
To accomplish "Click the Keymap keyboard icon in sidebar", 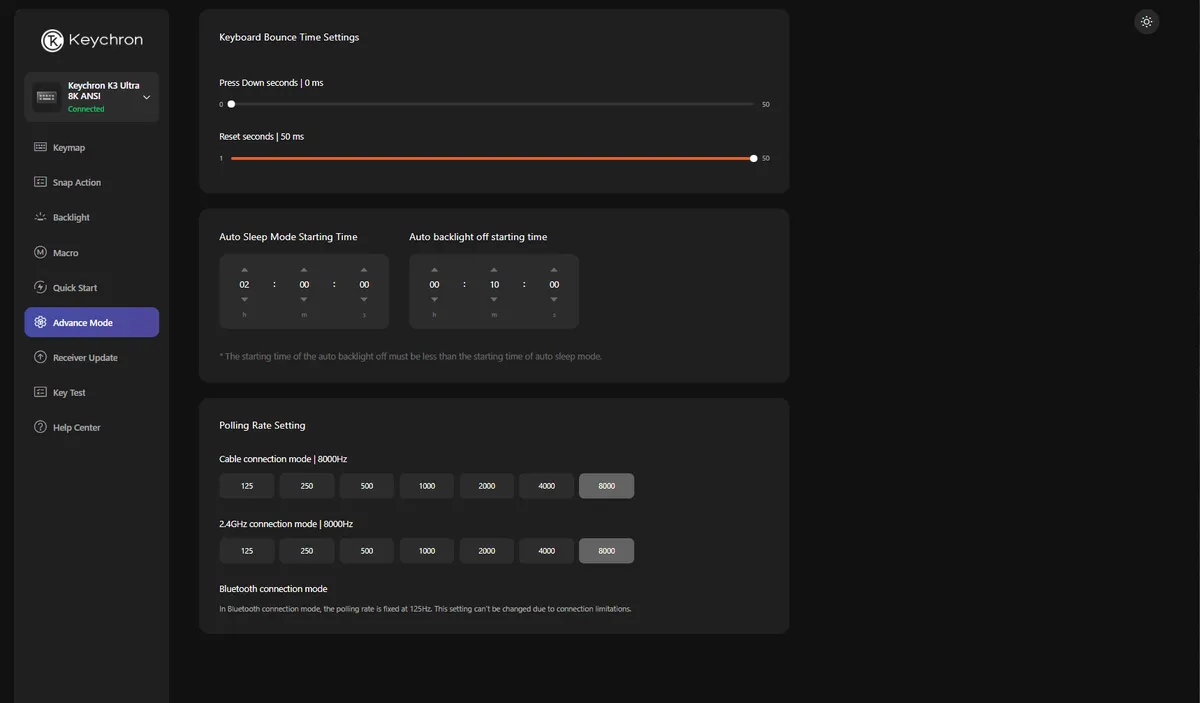I will [x=40, y=147].
